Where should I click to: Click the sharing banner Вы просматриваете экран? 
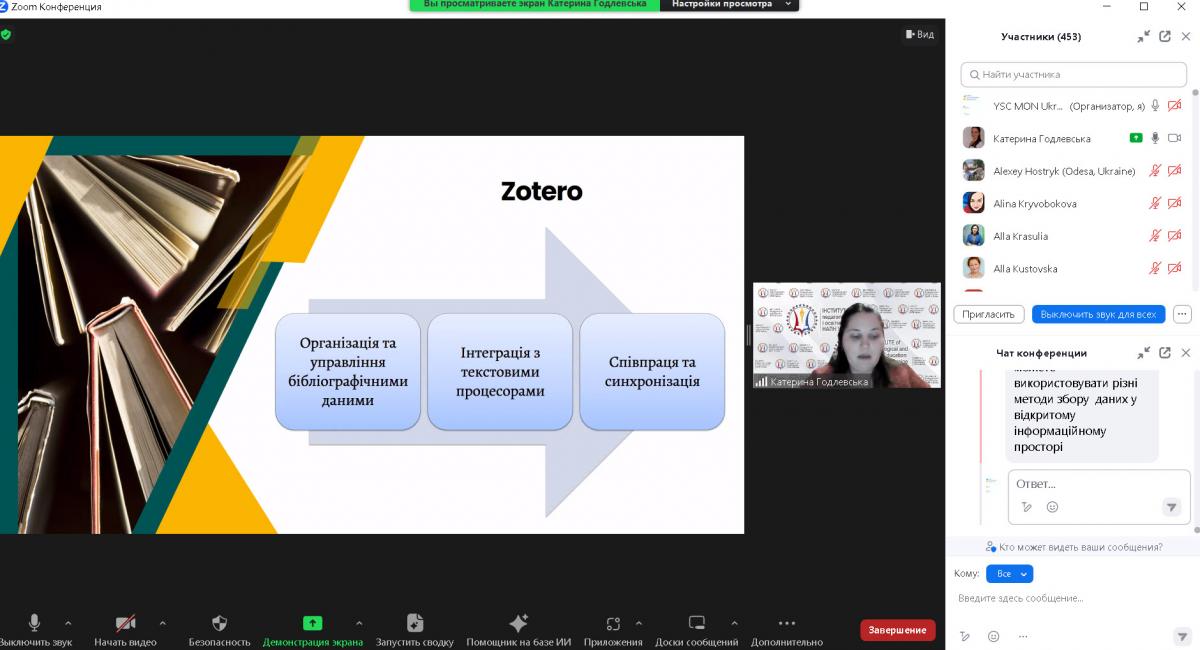click(535, 4)
